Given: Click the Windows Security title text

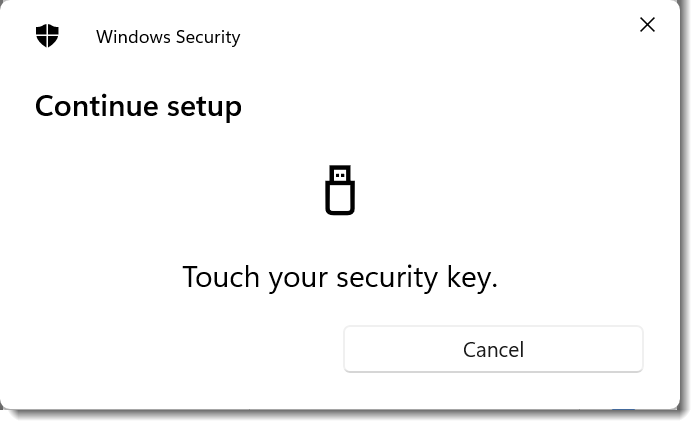Looking at the screenshot, I should tap(168, 37).
